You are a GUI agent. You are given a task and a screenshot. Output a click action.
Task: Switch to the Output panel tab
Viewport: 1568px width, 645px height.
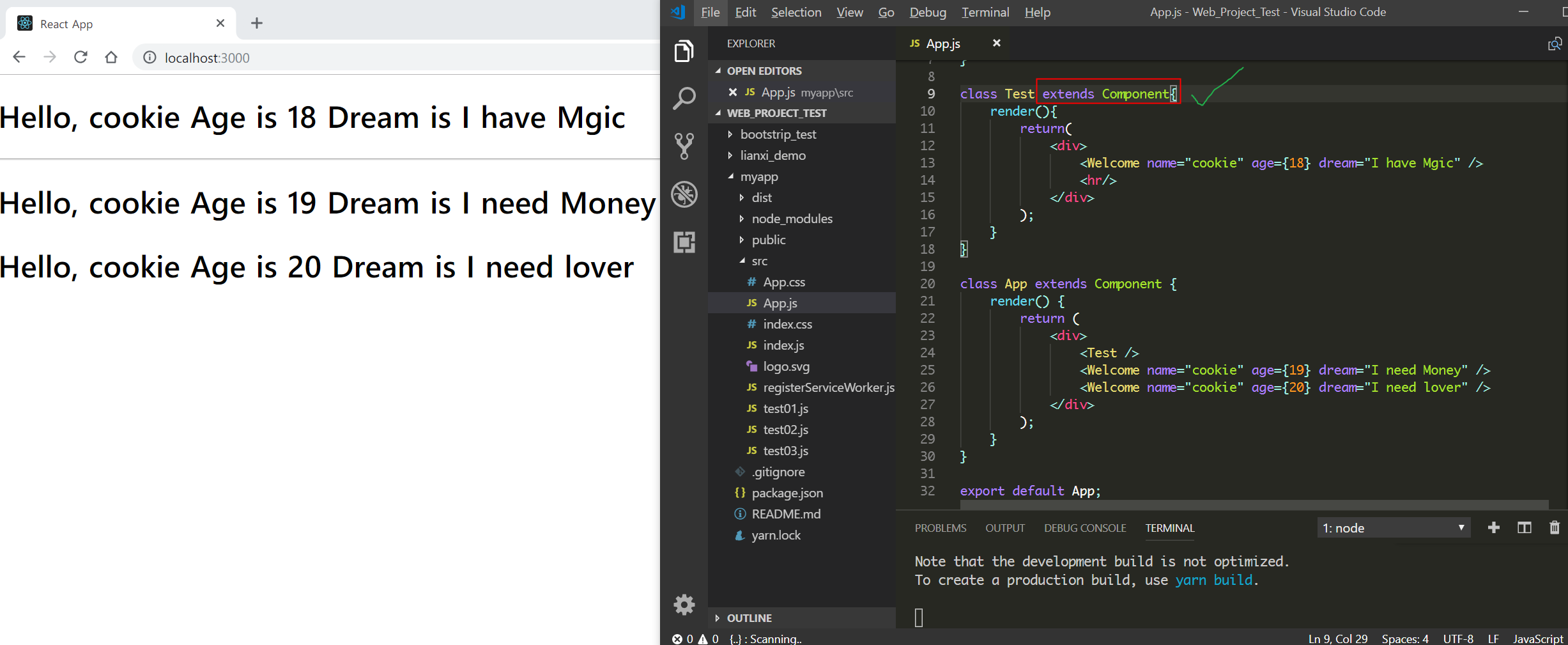point(1005,528)
